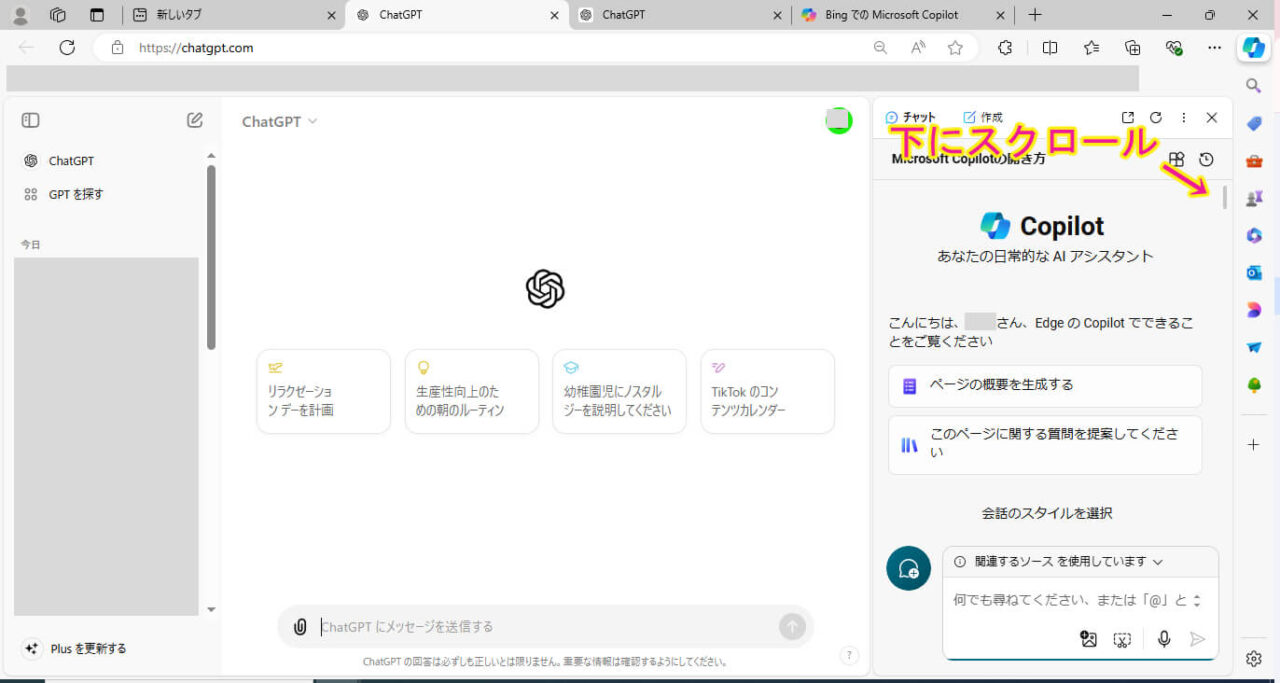Use the microphone in Copilot input
The image size is (1280, 683).
click(1164, 639)
